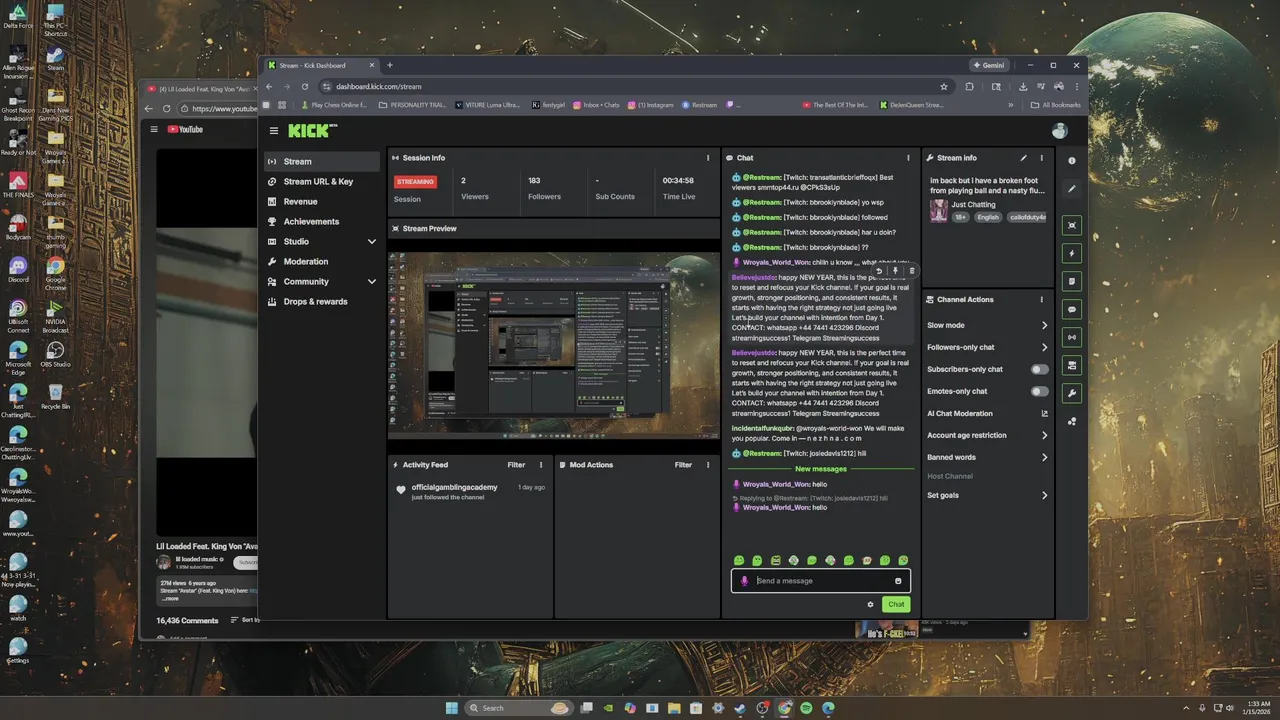Image resolution: width=1280 pixels, height=720 pixels.
Task: Open the Session Info panel options menu
Action: tap(708, 158)
